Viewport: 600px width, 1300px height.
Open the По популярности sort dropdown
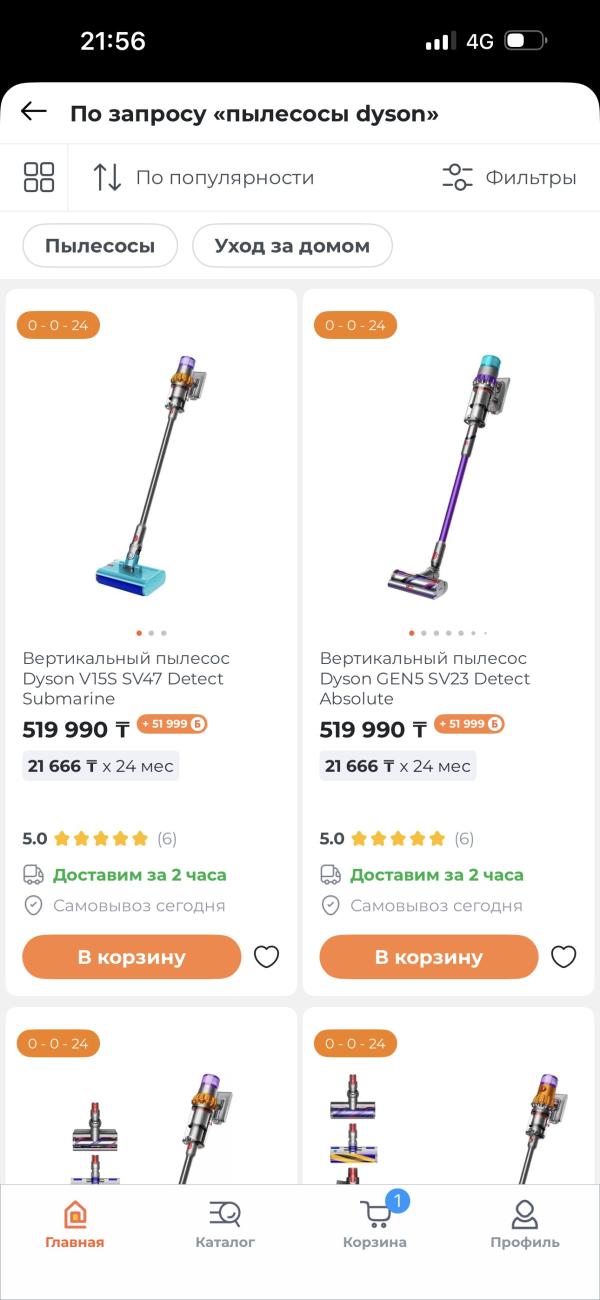(224, 178)
